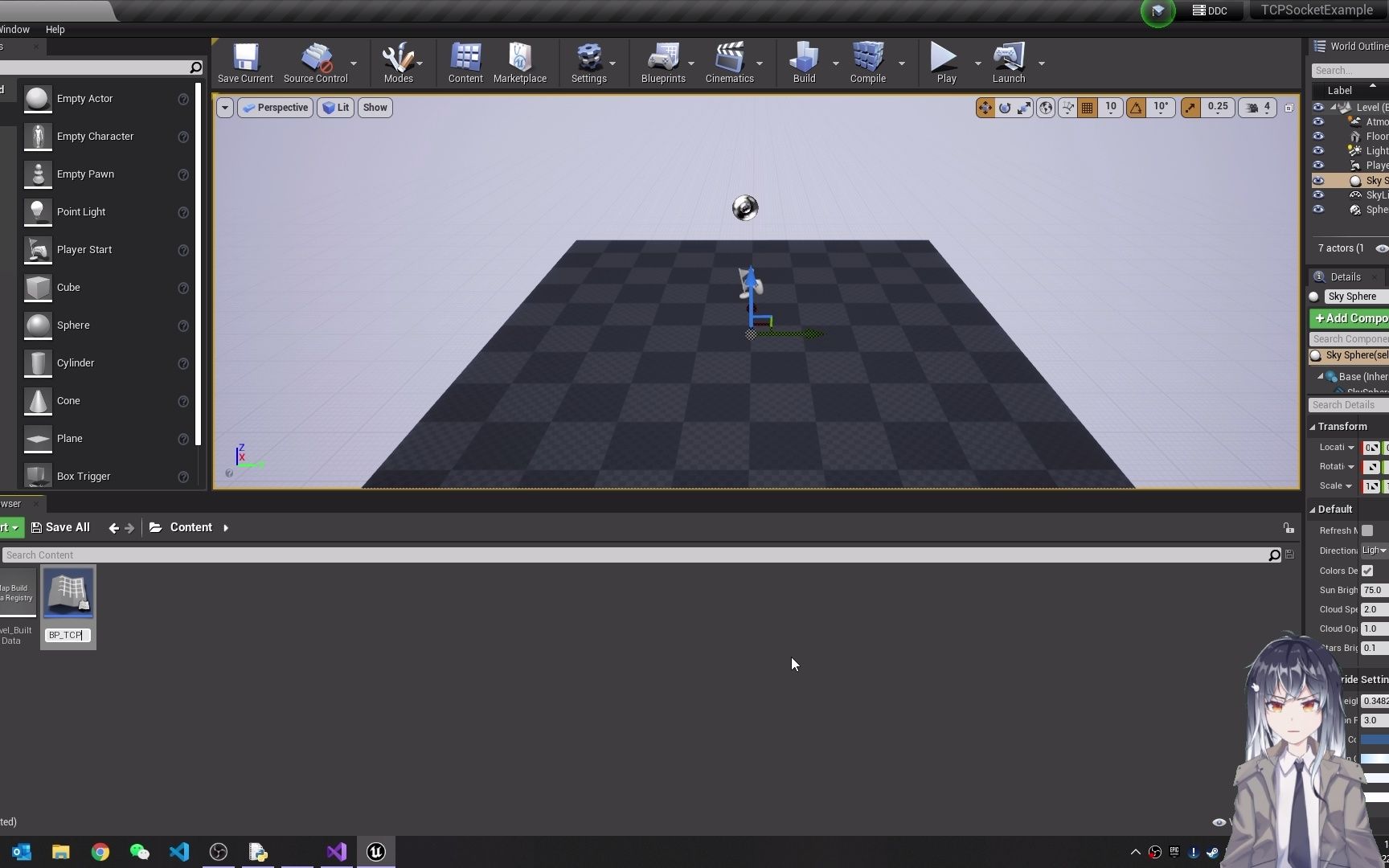Hide the SkyLight in the World Outliner
Image resolution: width=1389 pixels, height=868 pixels.
coord(1319,194)
